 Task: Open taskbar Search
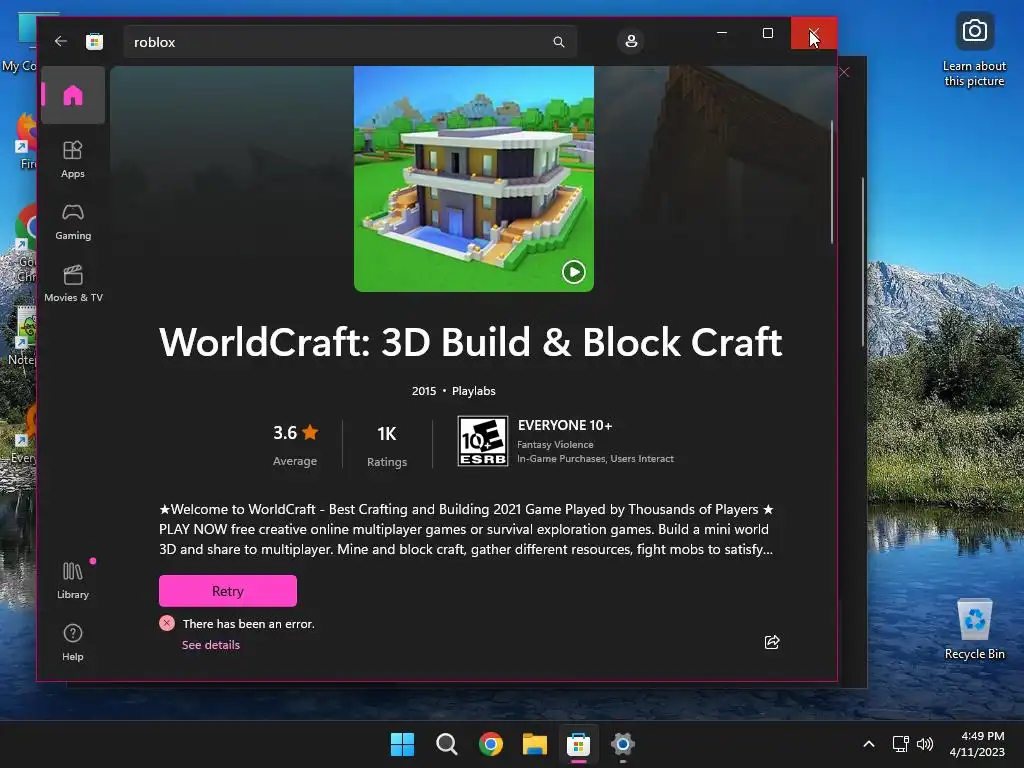447,744
